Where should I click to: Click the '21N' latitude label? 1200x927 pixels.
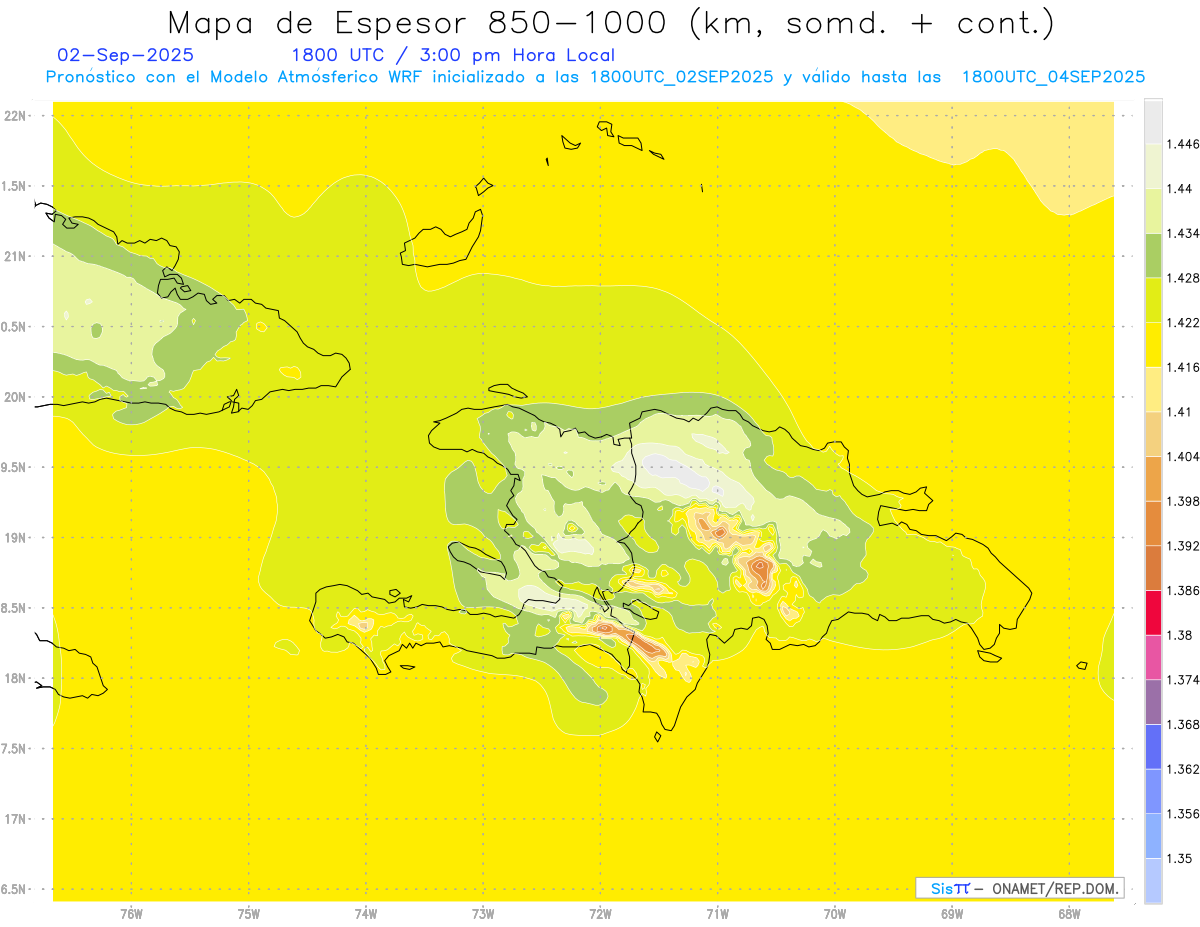point(16,257)
